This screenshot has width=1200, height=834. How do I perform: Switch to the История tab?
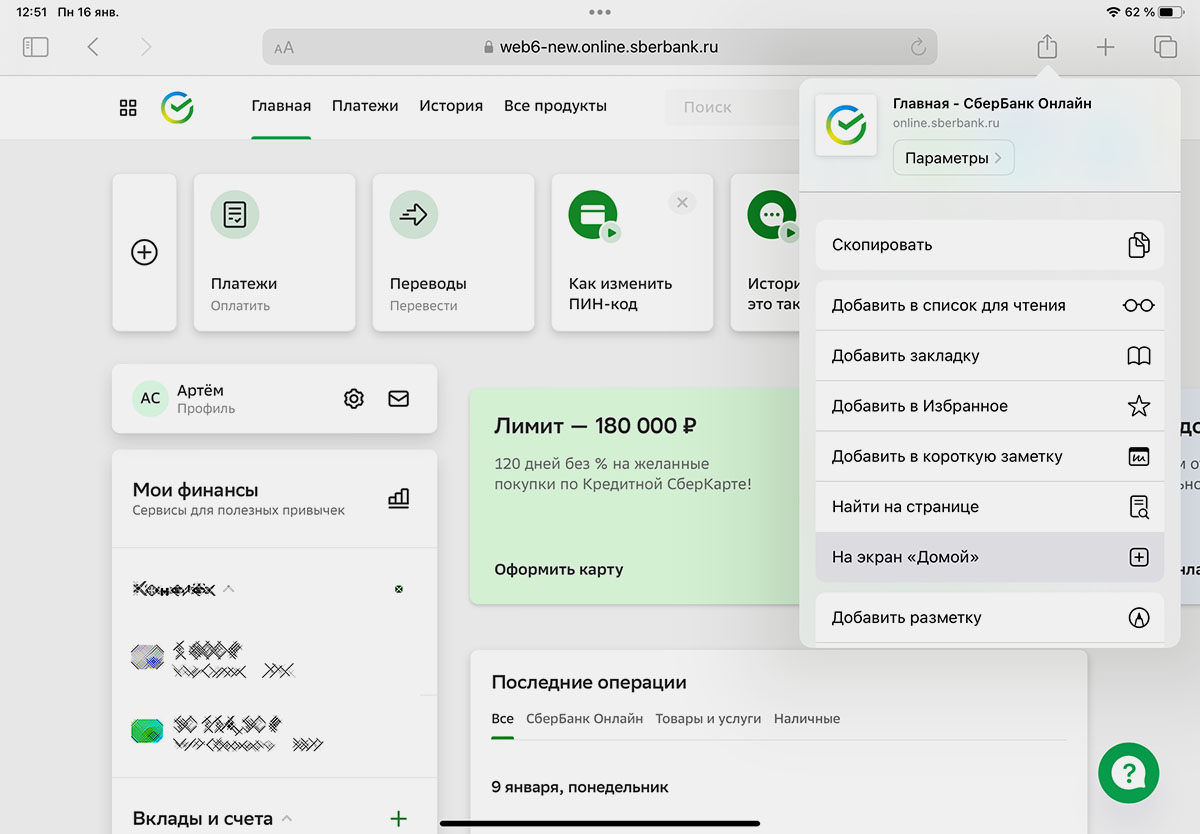(x=451, y=106)
